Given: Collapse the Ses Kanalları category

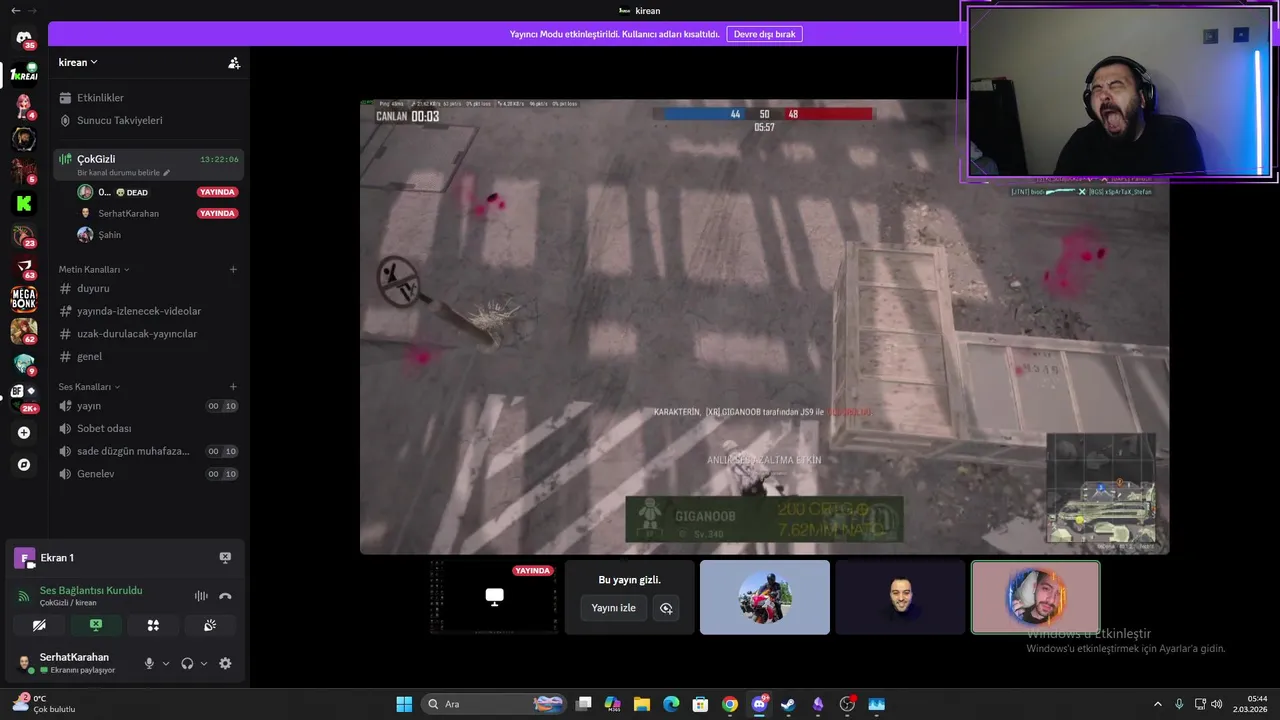Looking at the screenshot, I should 89,386.
